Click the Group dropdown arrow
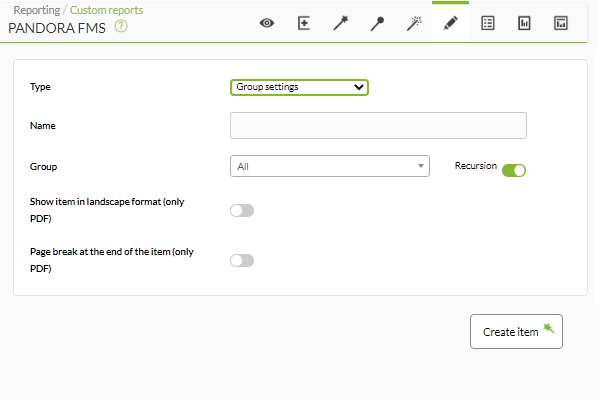 (421, 166)
